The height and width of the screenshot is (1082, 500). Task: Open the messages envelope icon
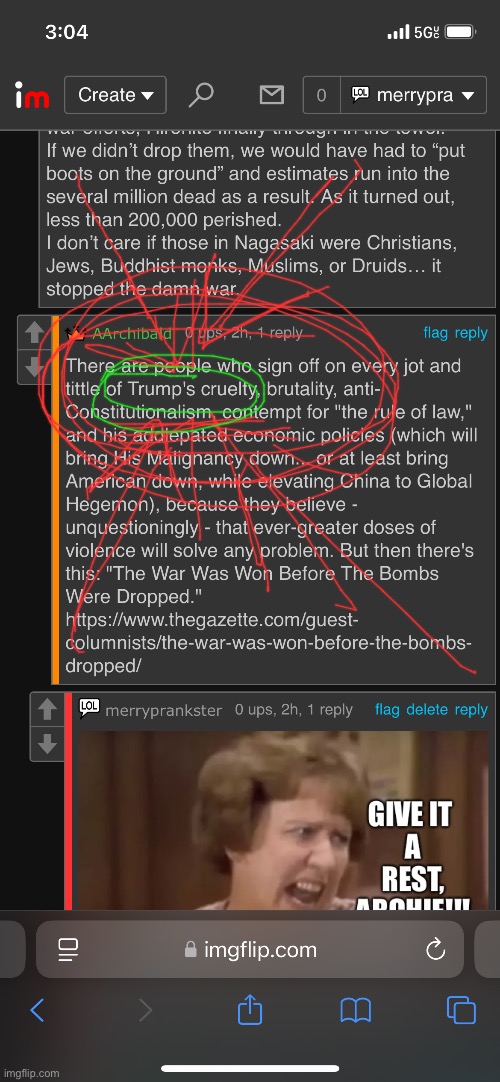(271, 95)
